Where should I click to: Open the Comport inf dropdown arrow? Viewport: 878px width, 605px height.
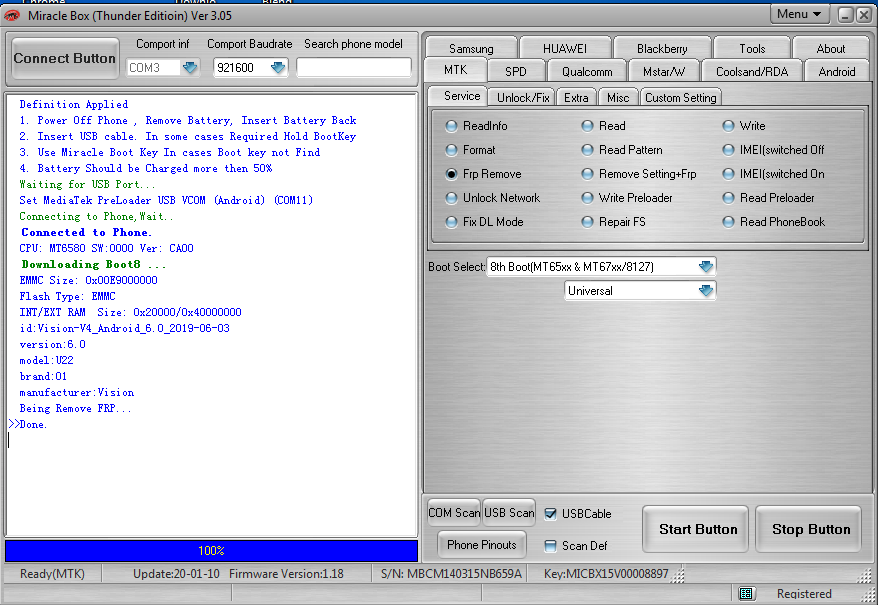click(190, 68)
